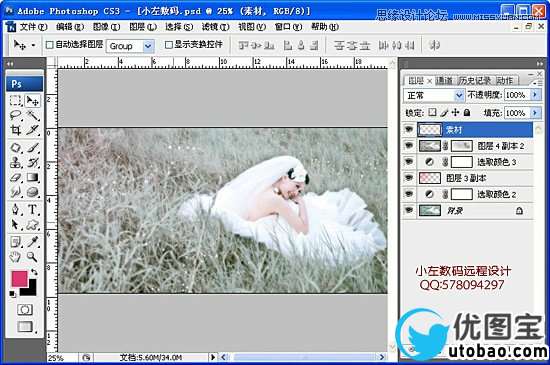Select the Horizontal Type tool
The width and height of the screenshot is (550, 365).
(33, 209)
